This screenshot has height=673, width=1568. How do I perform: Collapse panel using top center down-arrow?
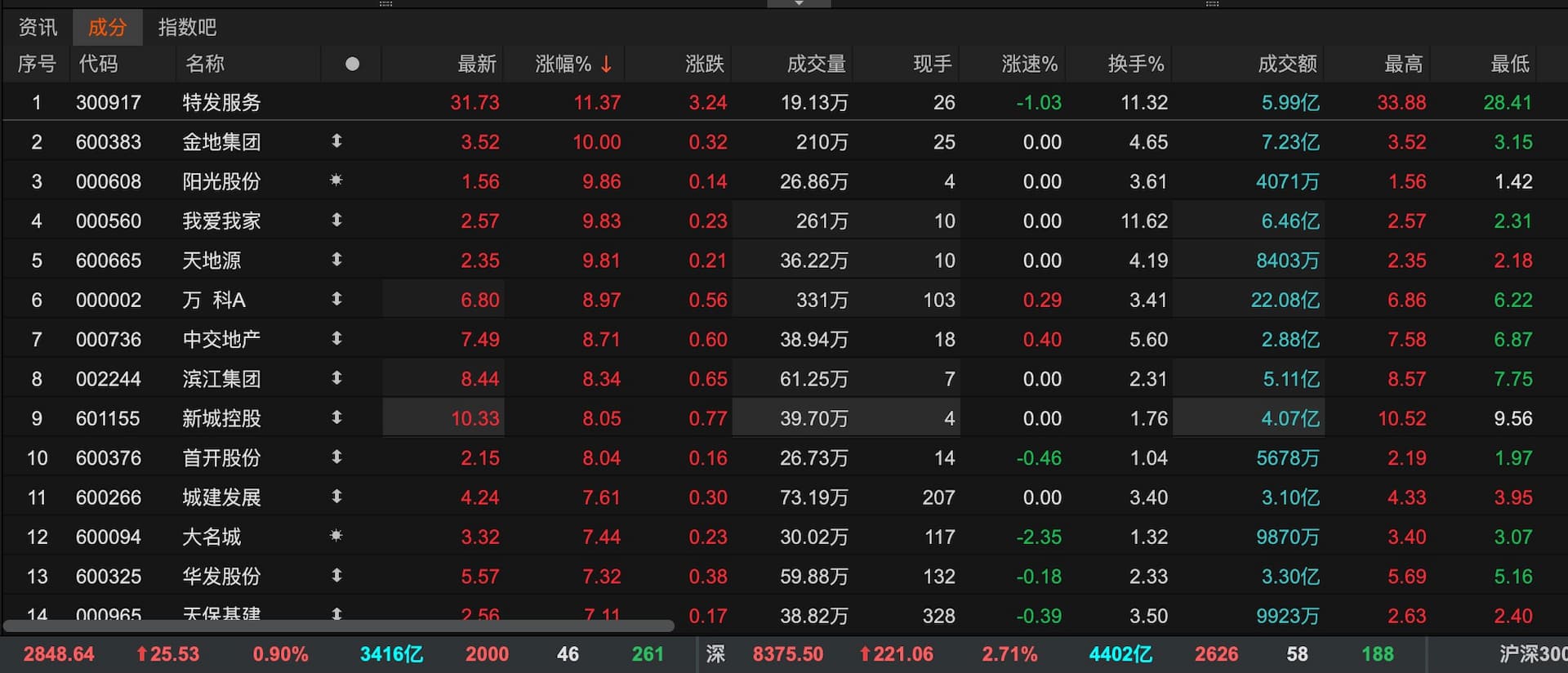click(799, 4)
